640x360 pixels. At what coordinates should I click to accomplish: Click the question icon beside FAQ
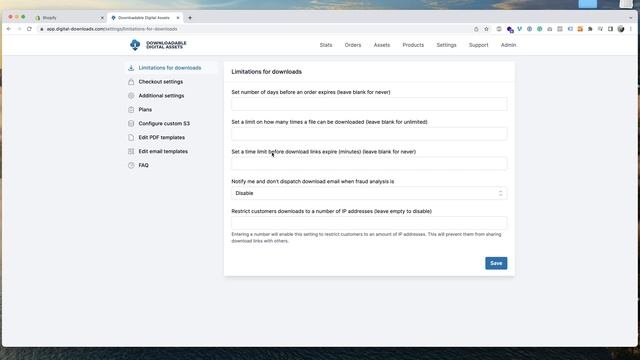click(131, 165)
